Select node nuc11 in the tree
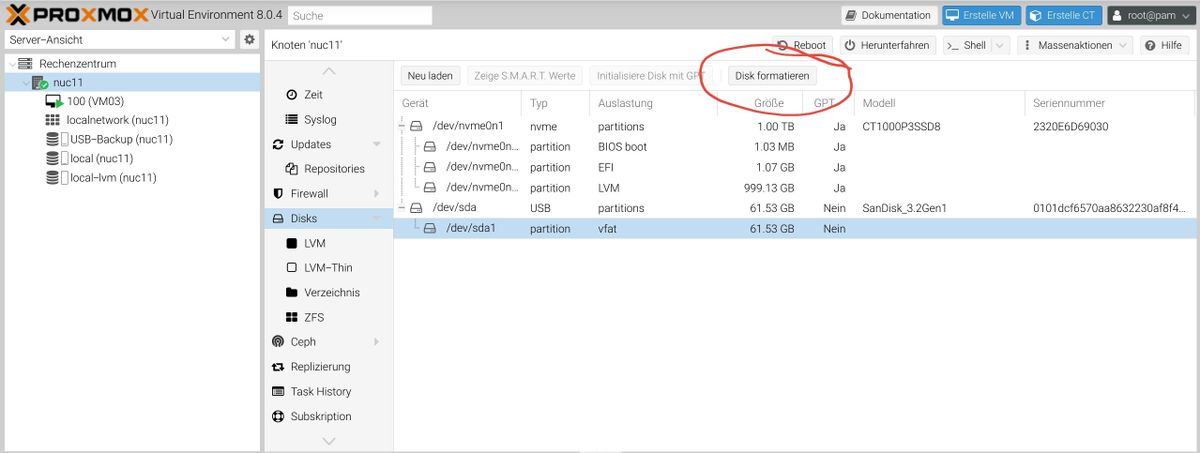Screen dimensions: 1200x453 click(x=68, y=82)
